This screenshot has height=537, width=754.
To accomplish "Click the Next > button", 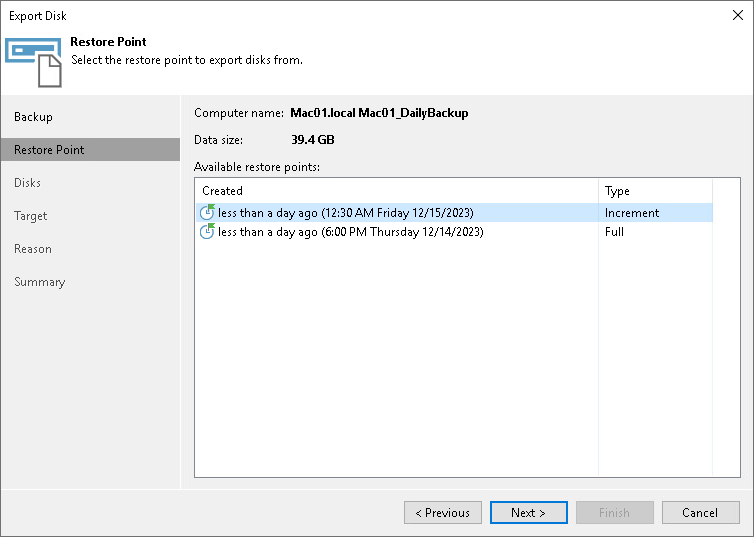I will tap(528, 512).
